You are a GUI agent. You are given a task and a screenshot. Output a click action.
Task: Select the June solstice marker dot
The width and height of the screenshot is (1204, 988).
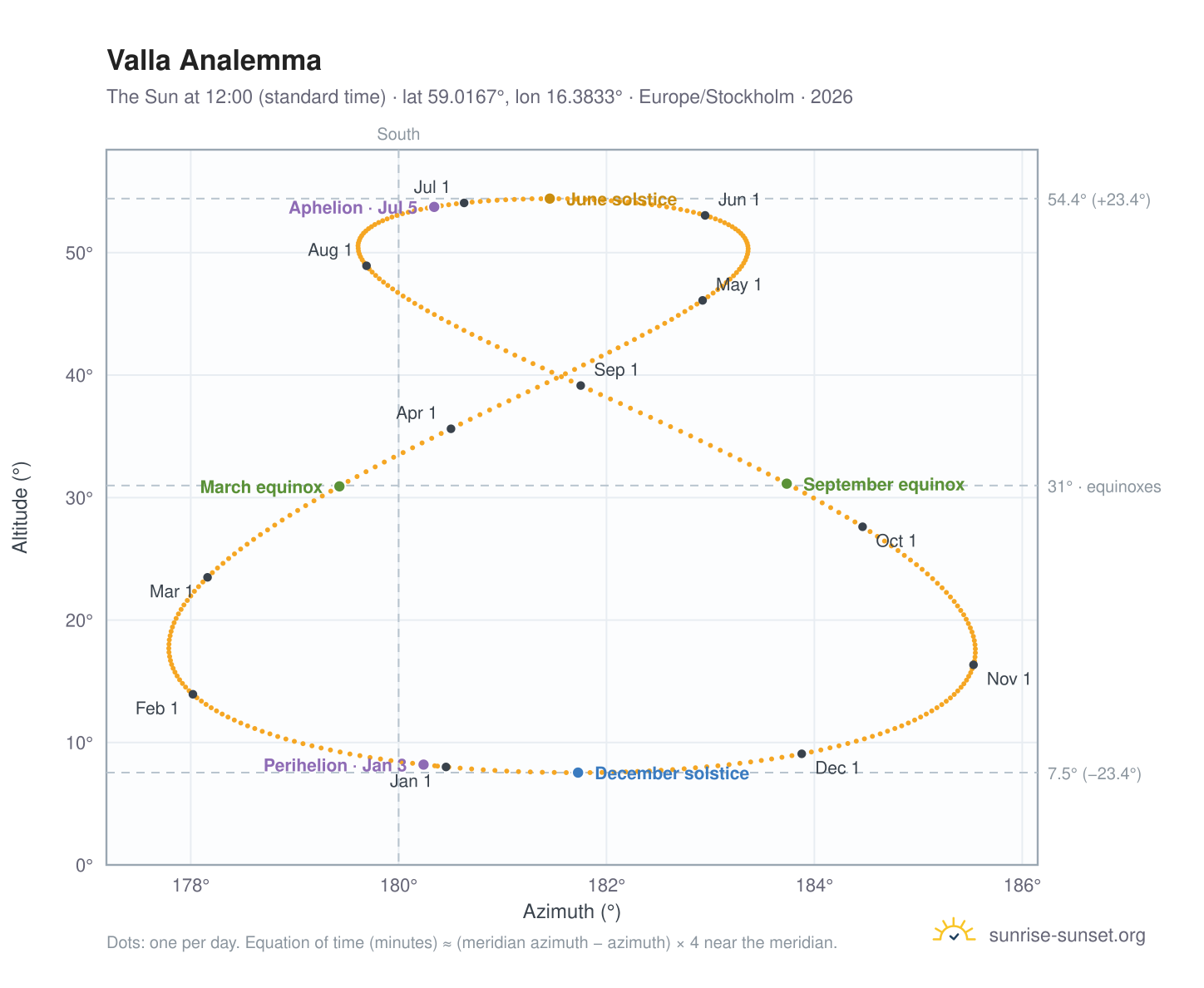[550, 199]
